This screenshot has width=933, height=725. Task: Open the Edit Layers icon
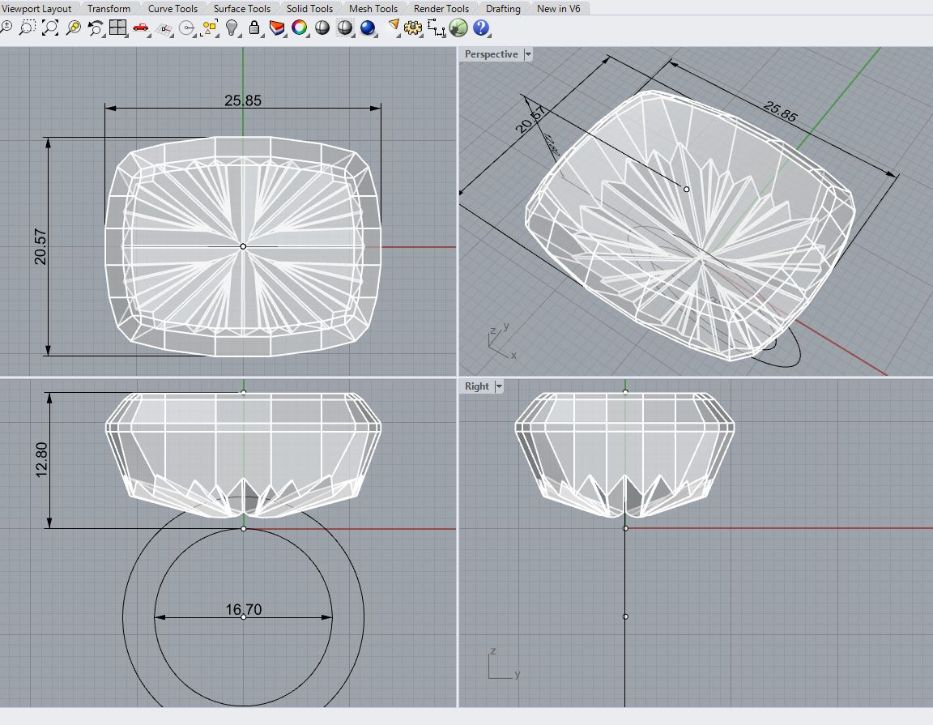pos(277,28)
